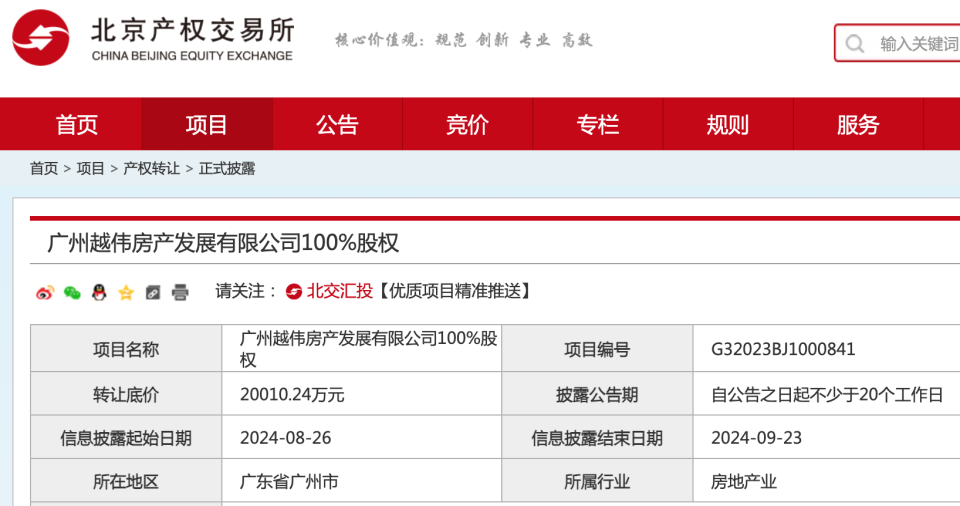Select start date 2024-08-26
The width and height of the screenshot is (960, 506).
coord(285,438)
